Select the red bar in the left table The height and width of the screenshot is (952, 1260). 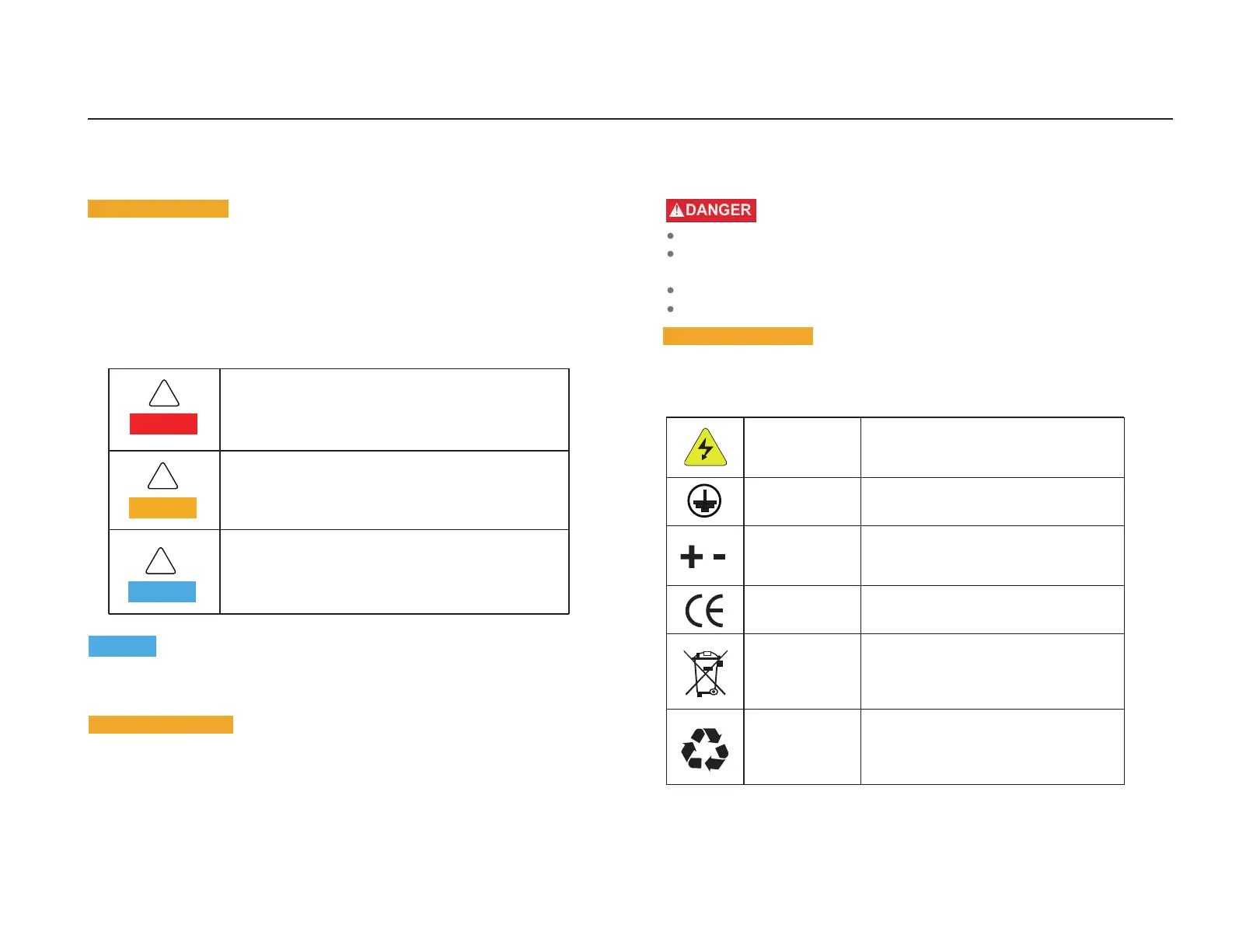coord(163,424)
